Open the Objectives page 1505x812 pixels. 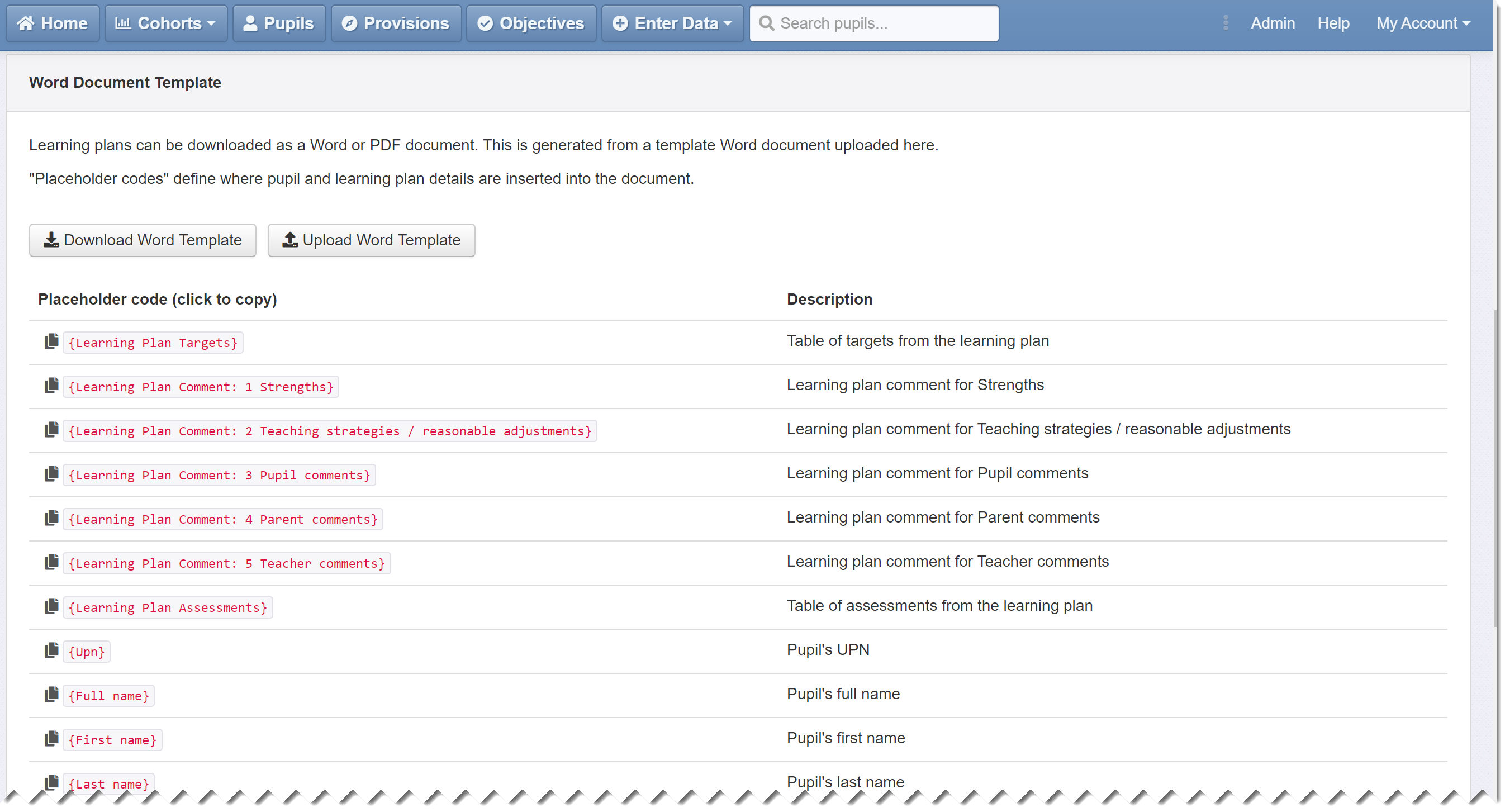[531, 23]
